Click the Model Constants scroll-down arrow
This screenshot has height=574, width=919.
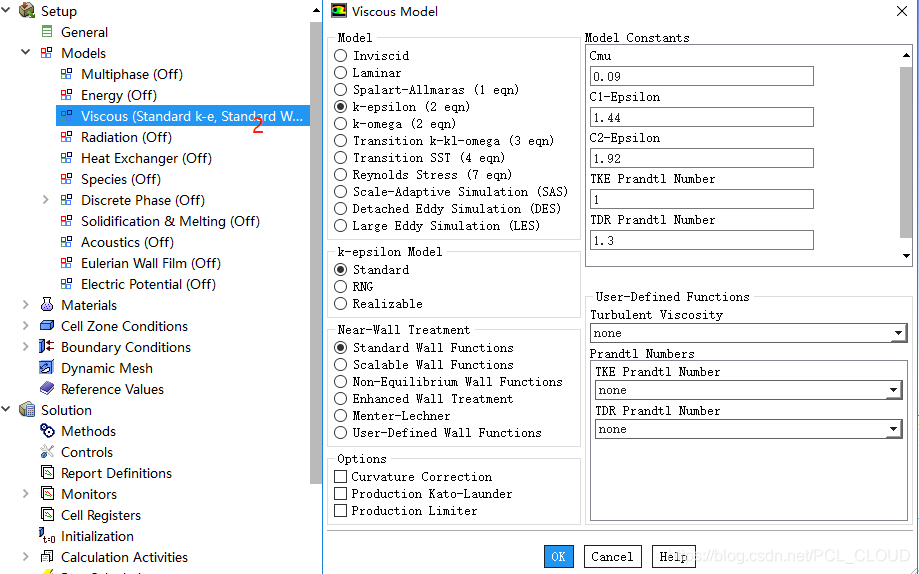(x=906, y=256)
